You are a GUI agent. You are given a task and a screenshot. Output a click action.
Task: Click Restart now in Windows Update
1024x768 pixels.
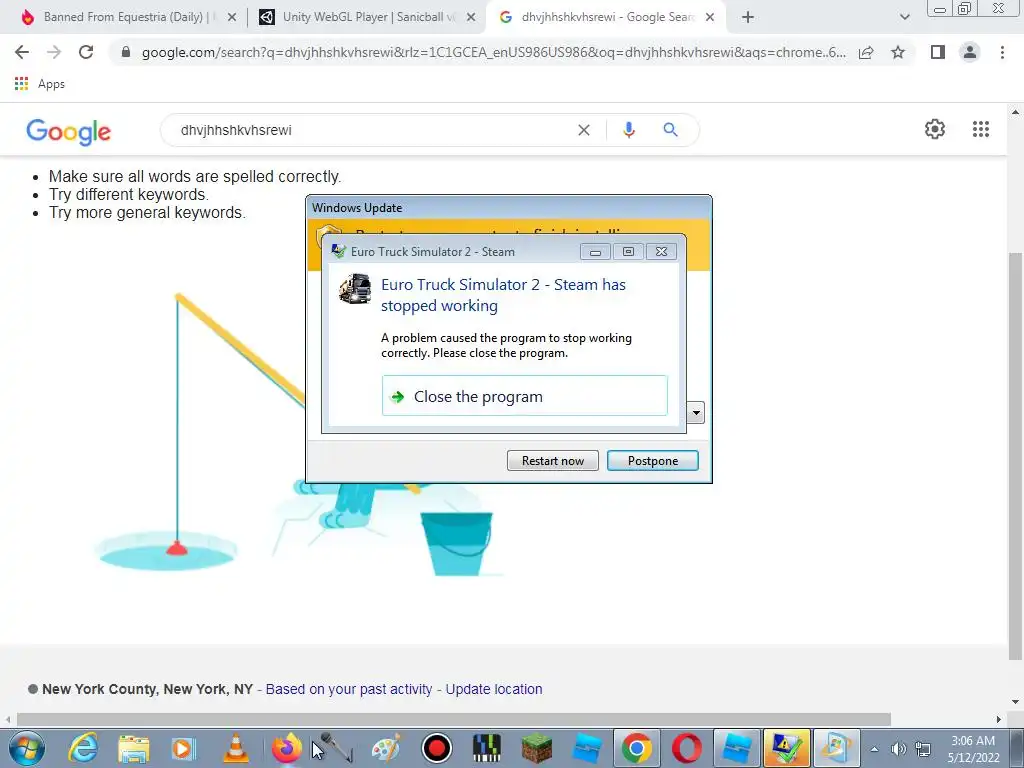click(x=552, y=460)
